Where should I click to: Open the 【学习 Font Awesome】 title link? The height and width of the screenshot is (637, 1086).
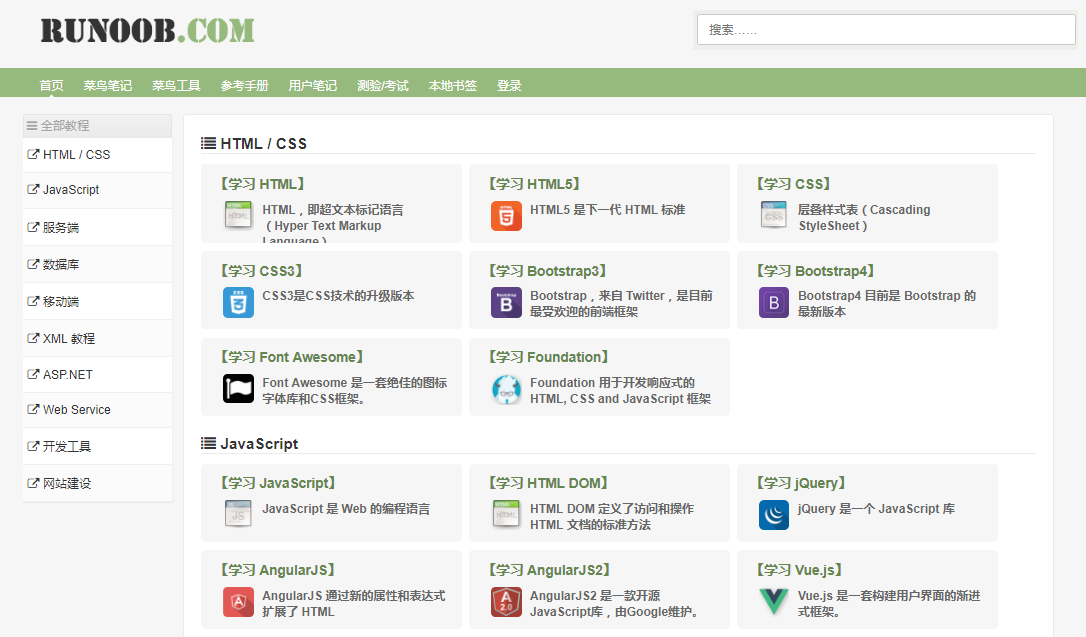tap(292, 357)
